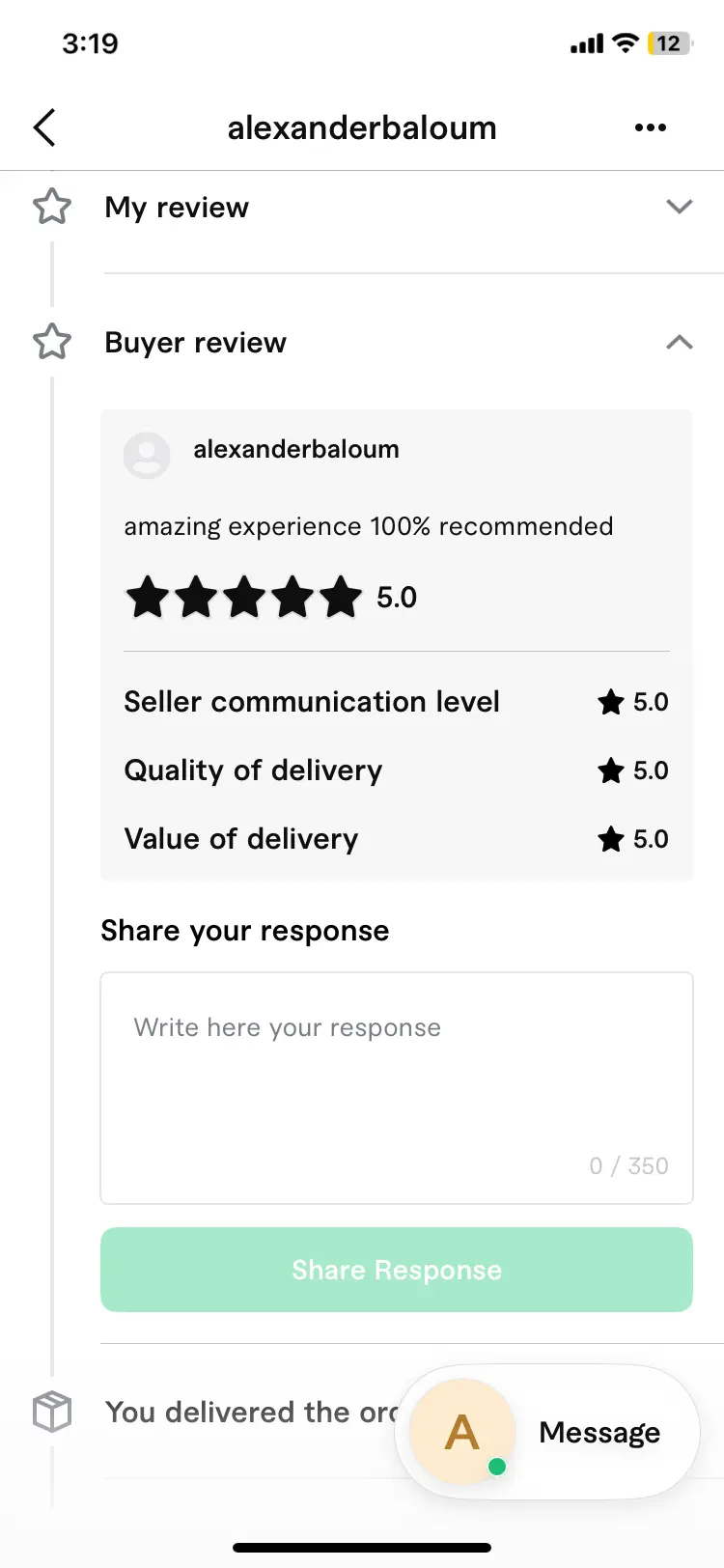
Task: Tap the star icon beside Buyer review
Action: [x=52, y=342]
